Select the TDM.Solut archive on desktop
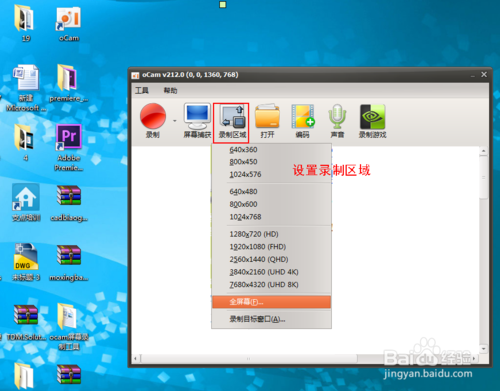500x391 pixels. click(26, 323)
